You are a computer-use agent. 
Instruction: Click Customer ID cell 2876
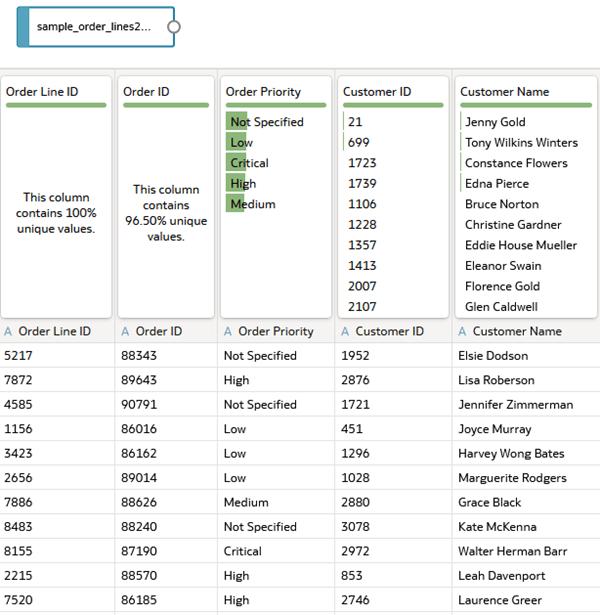click(x=393, y=380)
